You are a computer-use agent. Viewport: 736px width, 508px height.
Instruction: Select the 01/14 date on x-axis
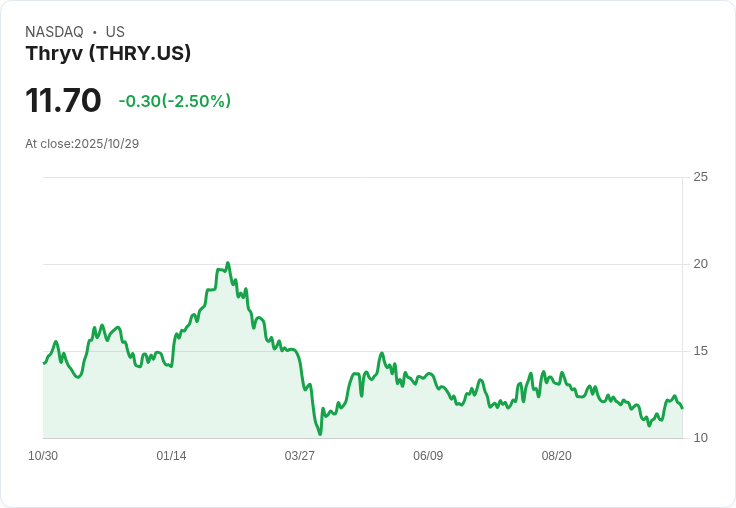click(171, 456)
